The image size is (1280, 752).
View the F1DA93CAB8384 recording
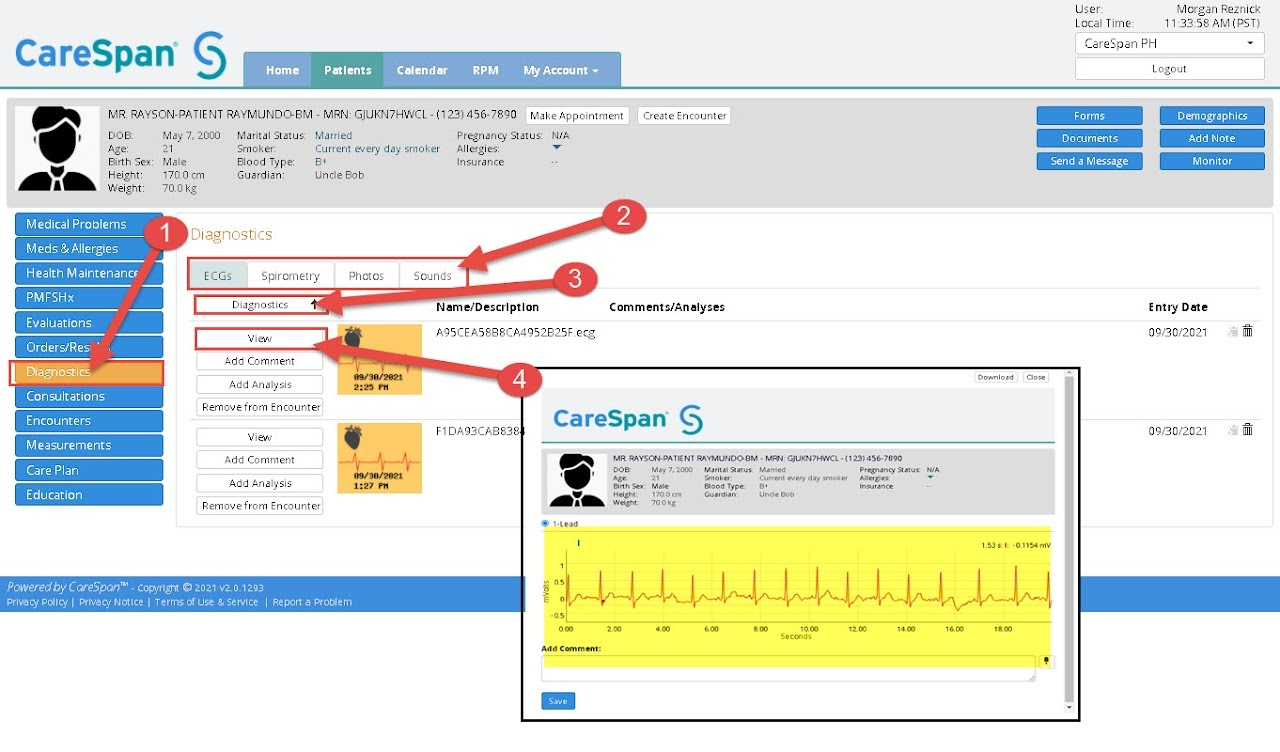[x=260, y=437]
